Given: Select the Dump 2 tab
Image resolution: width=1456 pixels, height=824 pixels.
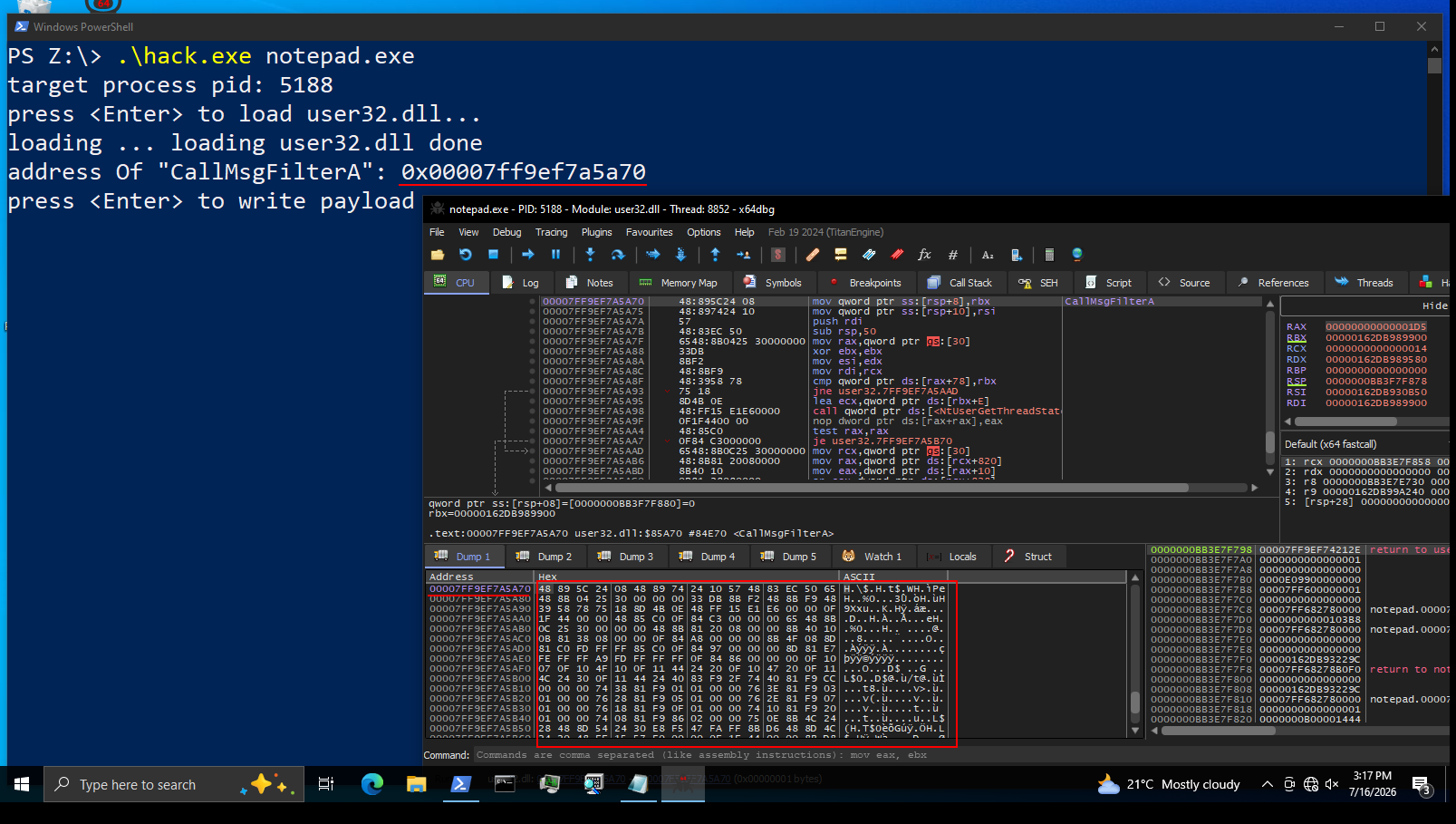Looking at the screenshot, I should (545, 557).
